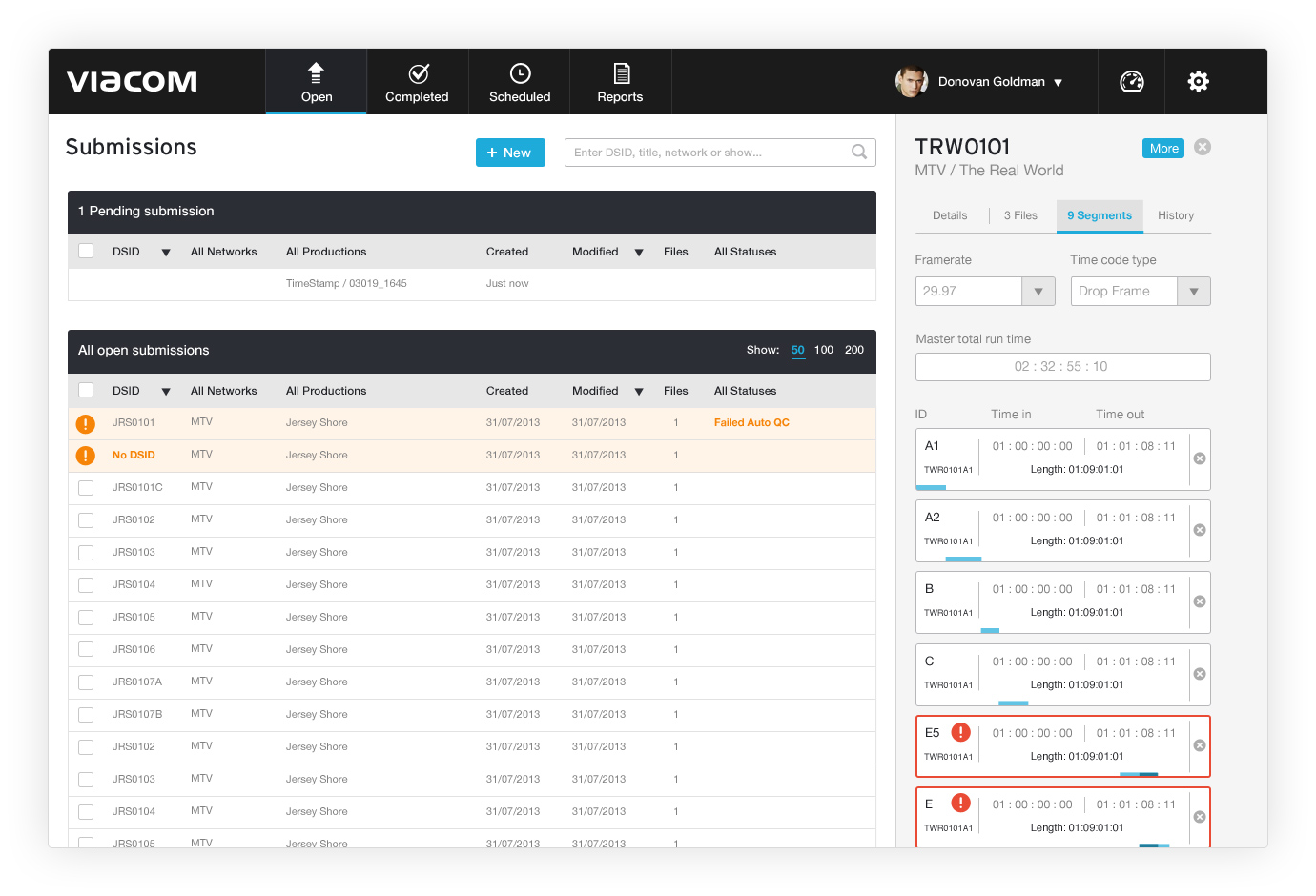
Task: Switch to the 3 Files tab
Action: 1020,215
